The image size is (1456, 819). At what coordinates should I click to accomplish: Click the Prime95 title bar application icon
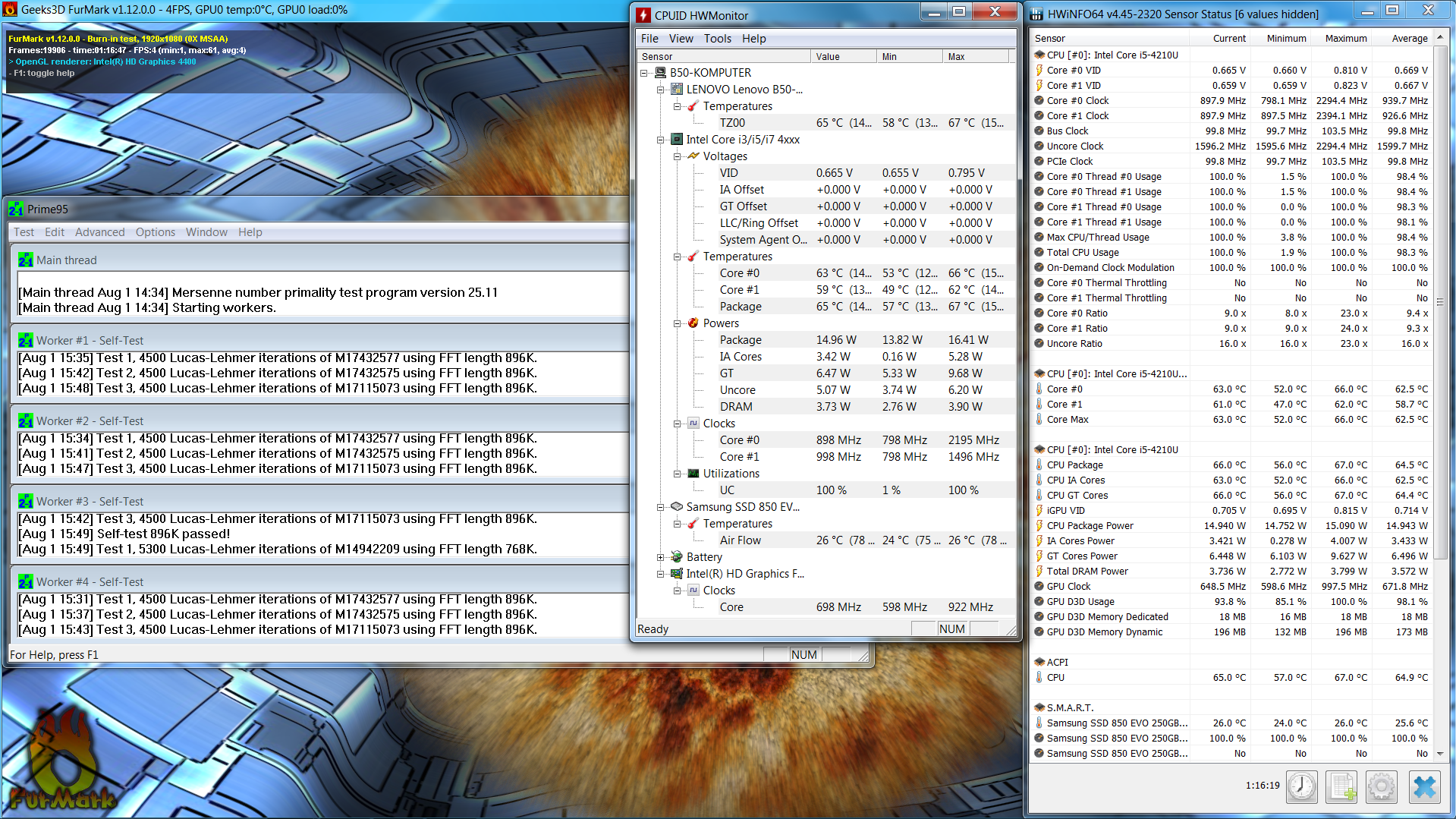pos(16,209)
